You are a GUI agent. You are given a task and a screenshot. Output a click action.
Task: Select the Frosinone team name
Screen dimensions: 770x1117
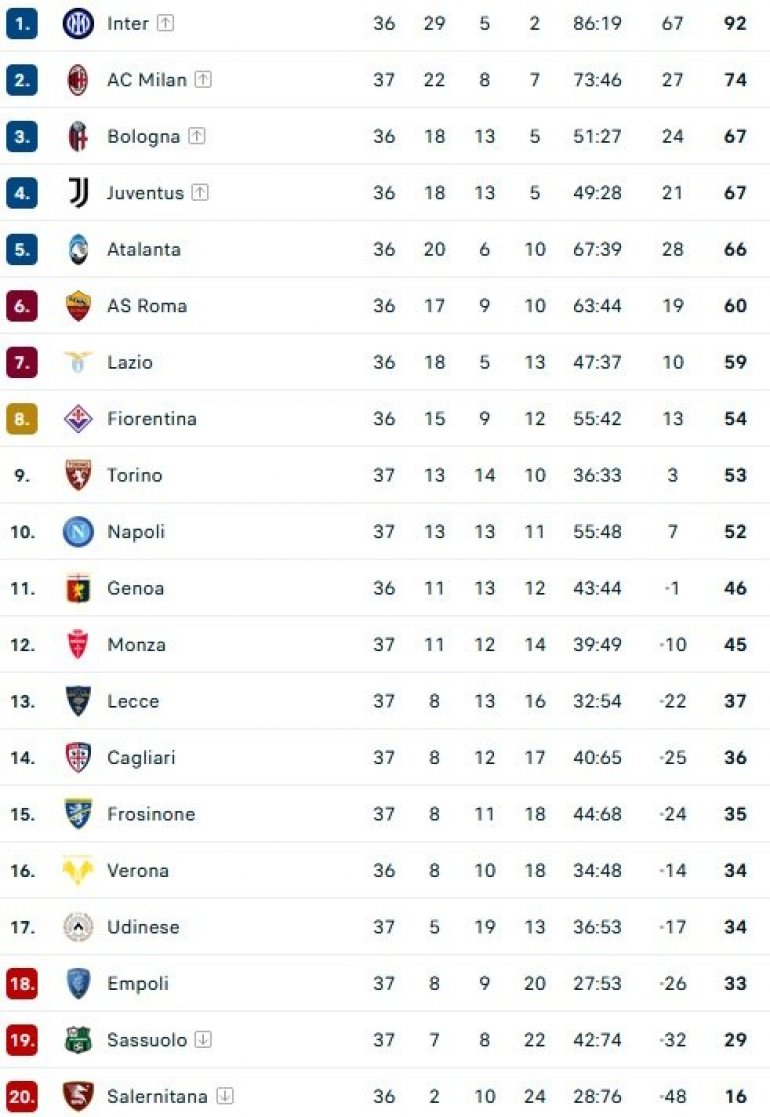tap(151, 814)
